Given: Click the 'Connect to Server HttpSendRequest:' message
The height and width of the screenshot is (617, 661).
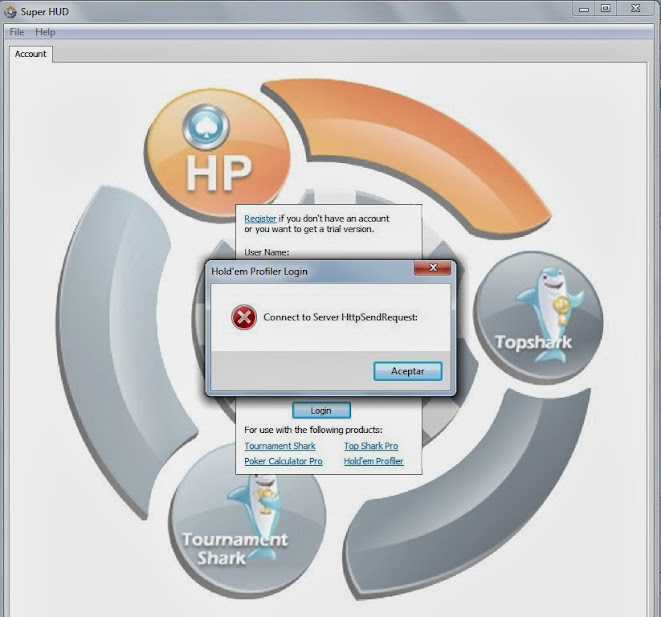Looking at the screenshot, I should (341, 317).
